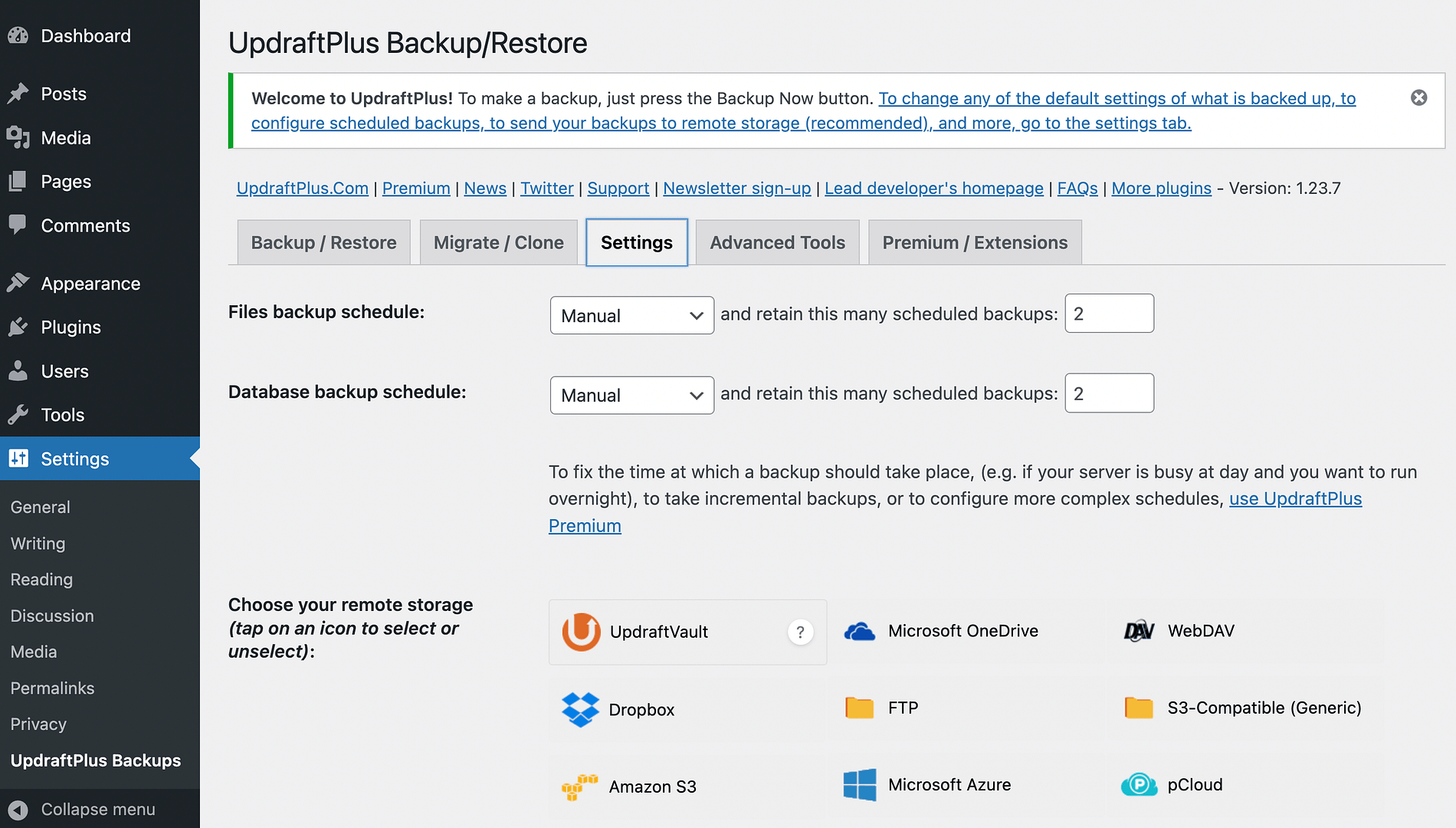
Task: Open the Files backup schedule dropdown
Action: (x=632, y=315)
